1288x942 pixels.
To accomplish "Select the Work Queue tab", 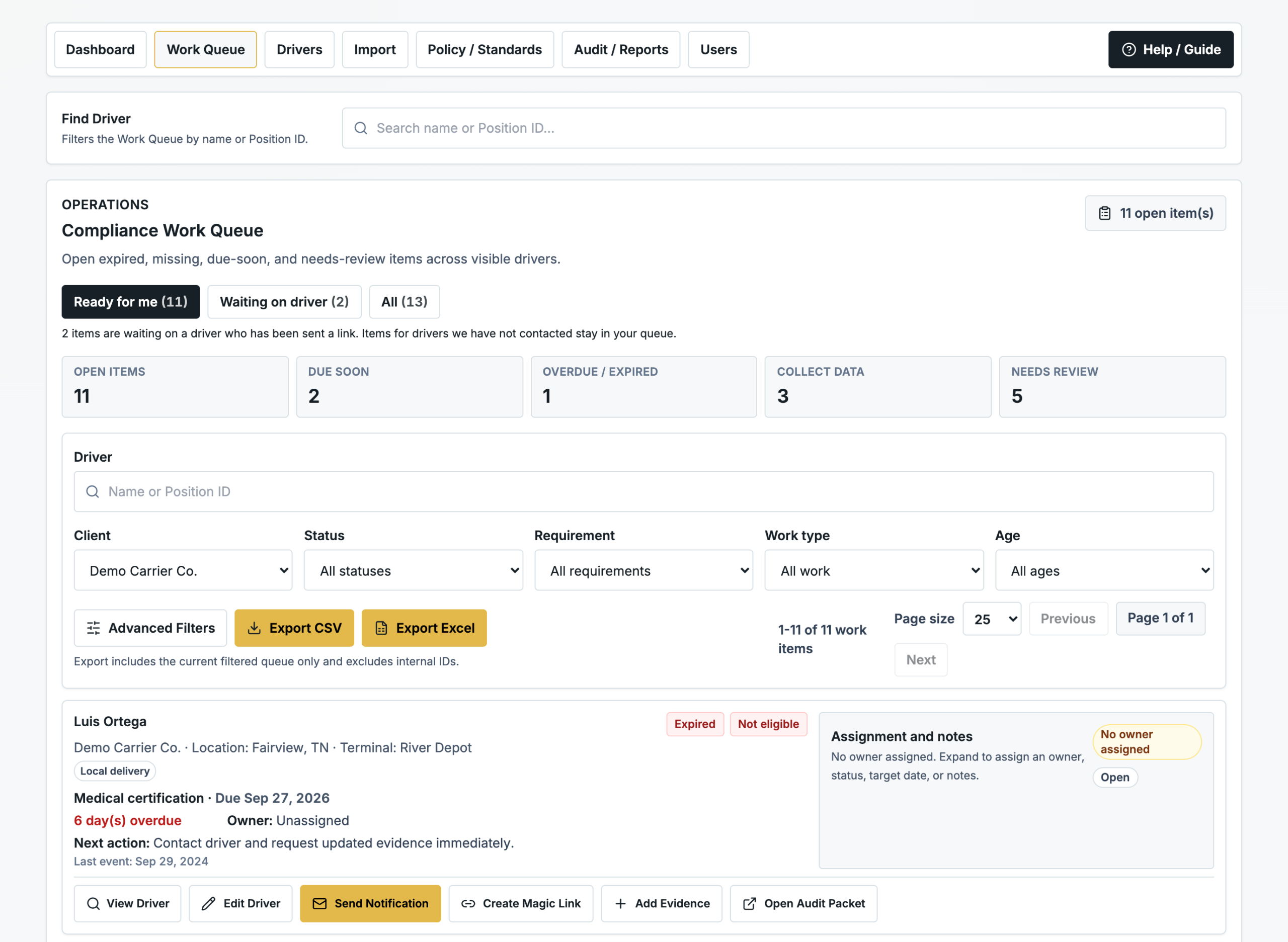I will [x=205, y=50].
